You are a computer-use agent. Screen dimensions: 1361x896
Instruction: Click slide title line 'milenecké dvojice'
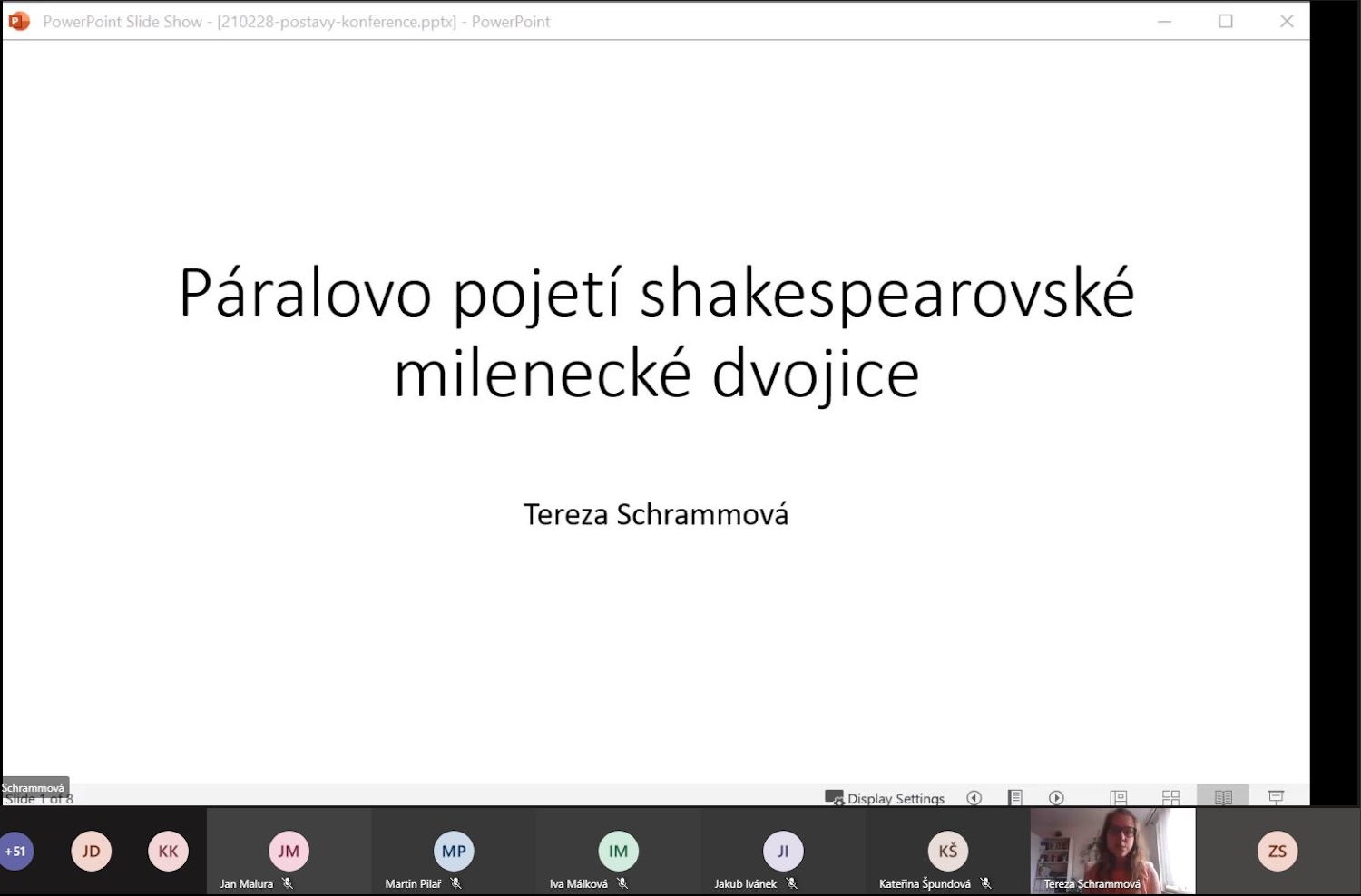(x=657, y=375)
